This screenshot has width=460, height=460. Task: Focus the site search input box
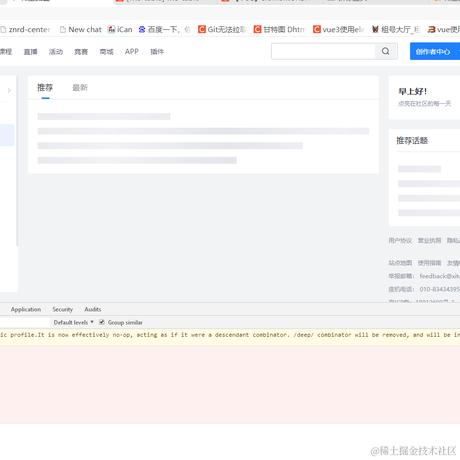(x=323, y=51)
